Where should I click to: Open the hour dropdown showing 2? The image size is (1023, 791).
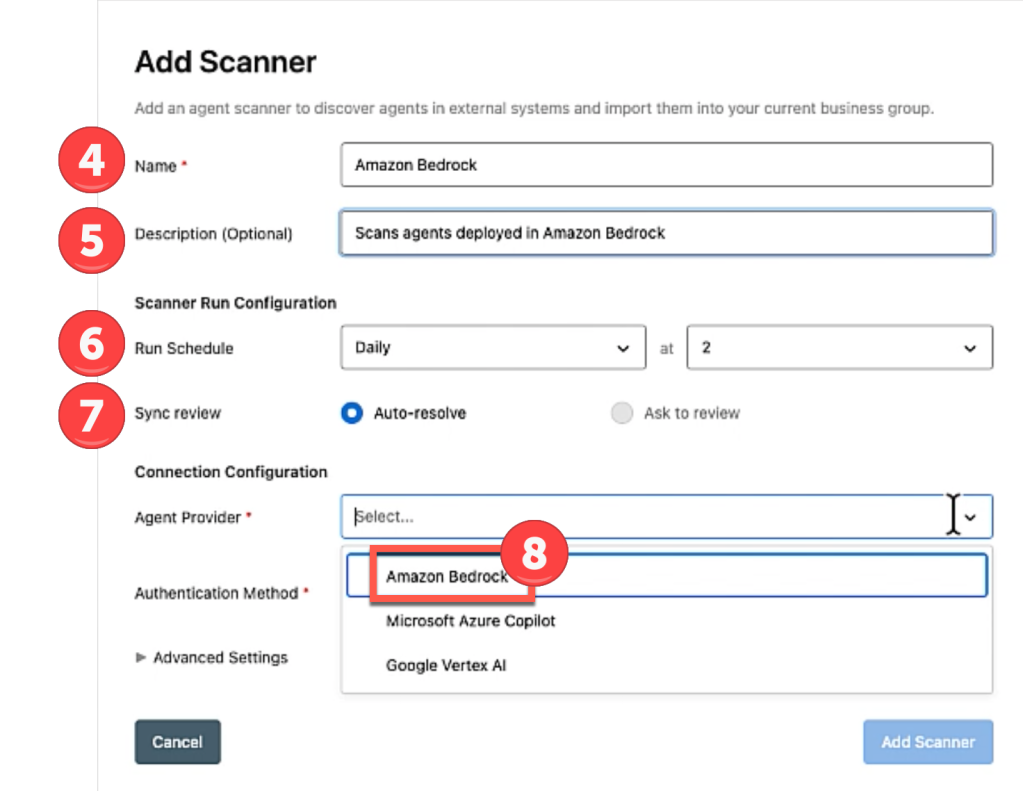click(x=839, y=347)
